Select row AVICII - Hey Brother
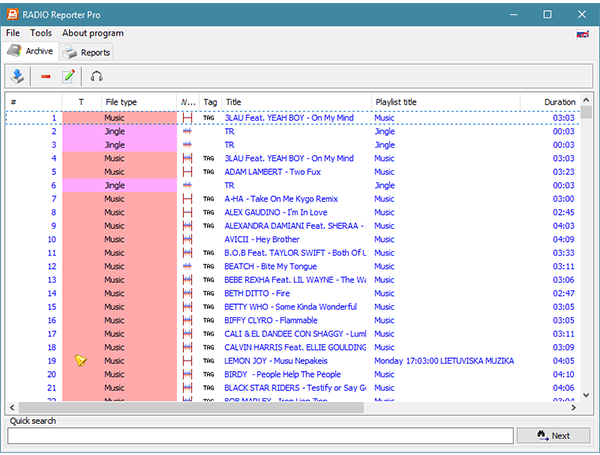This screenshot has width=600, height=455. pyautogui.click(x=293, y=240)
